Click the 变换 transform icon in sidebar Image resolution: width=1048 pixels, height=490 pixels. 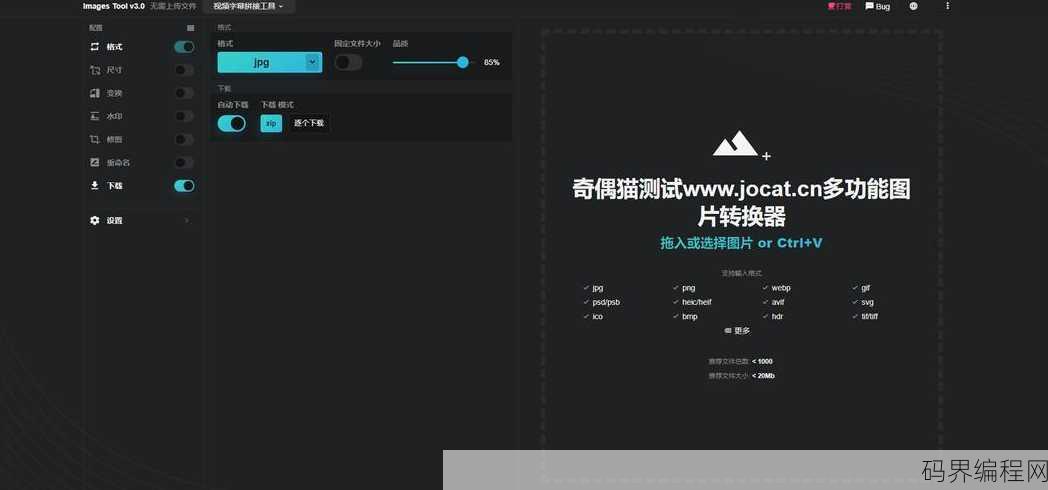[x=94, y=93]
